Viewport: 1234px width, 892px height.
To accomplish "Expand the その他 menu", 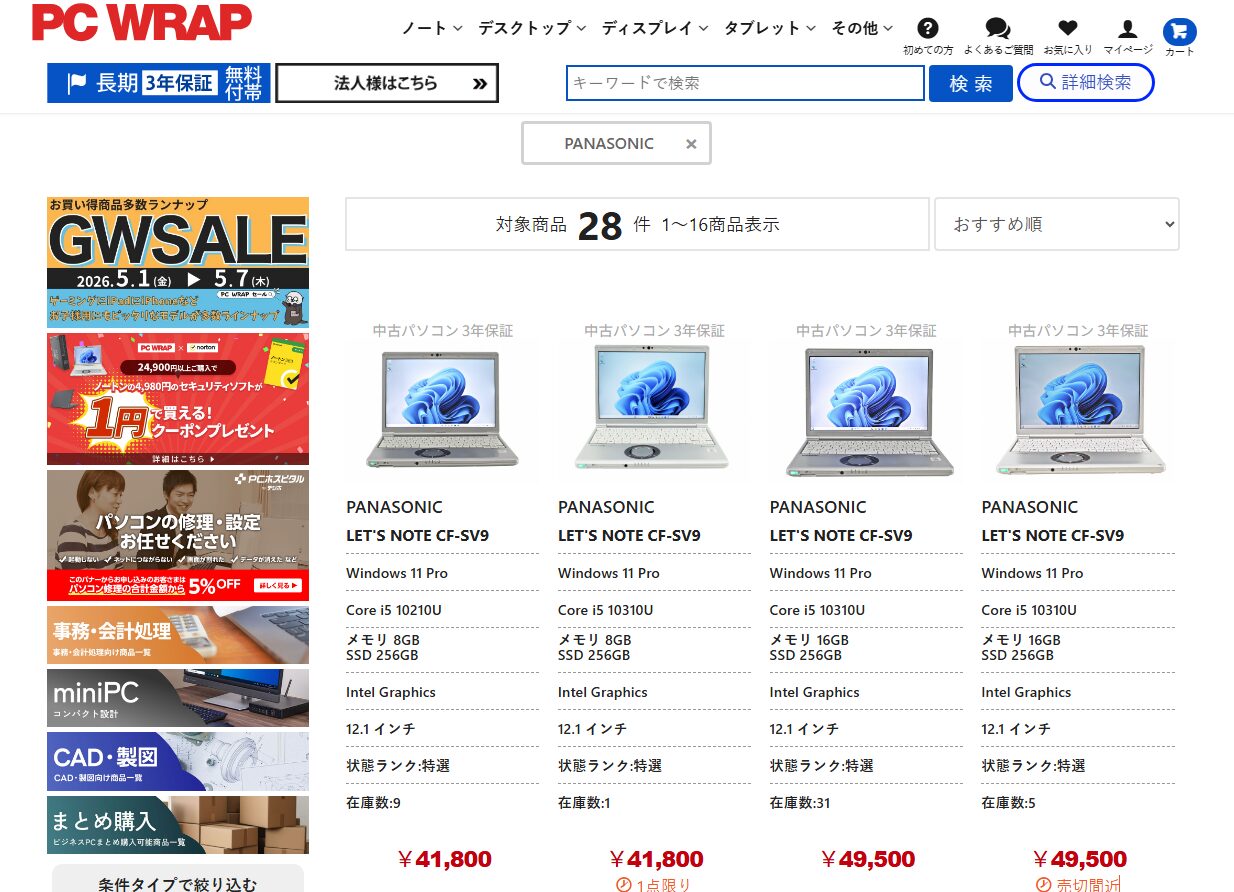I will tap(862, 28).
